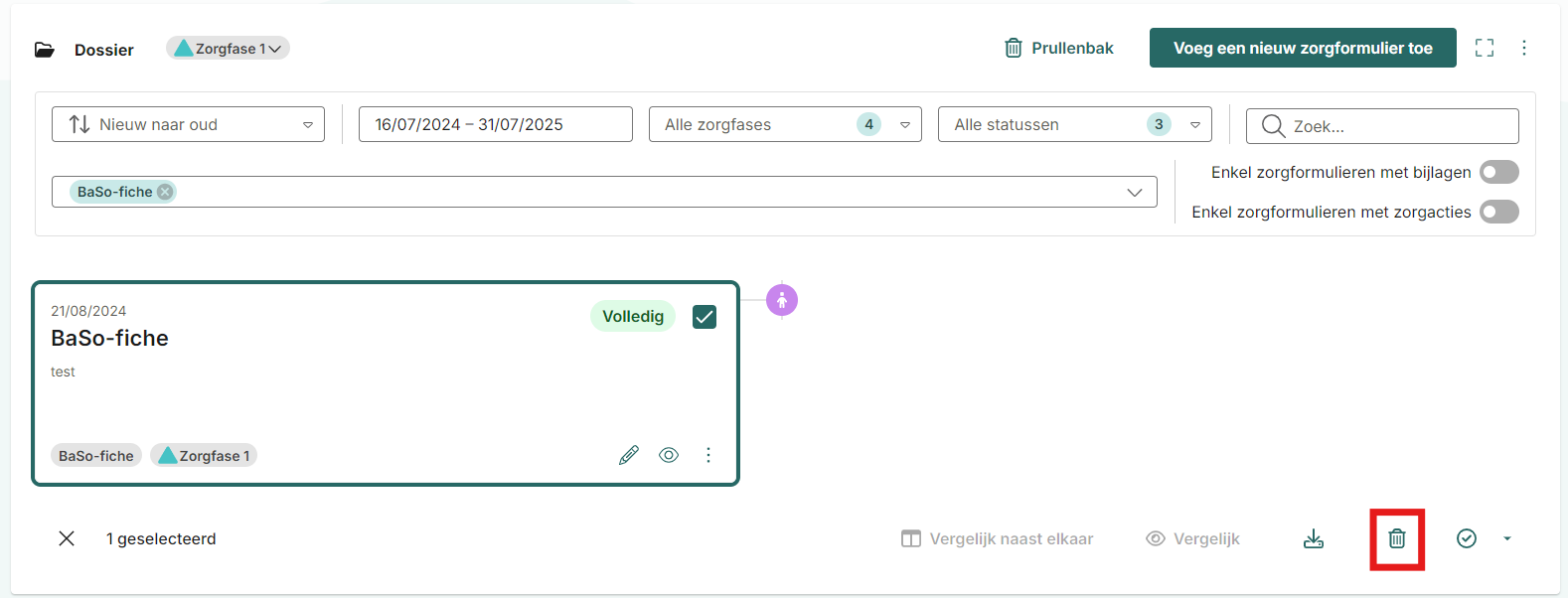Open the Prullenbak trash bin
The image size is (1568, 598).
point(1058,48)
